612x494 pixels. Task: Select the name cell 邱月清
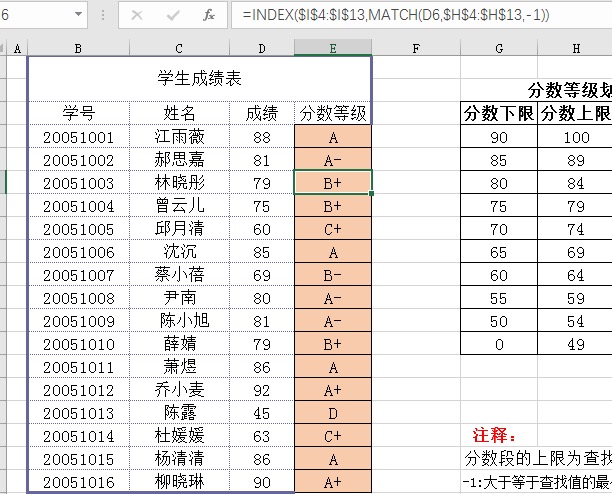pyautogui.click(x=180, y=229)
